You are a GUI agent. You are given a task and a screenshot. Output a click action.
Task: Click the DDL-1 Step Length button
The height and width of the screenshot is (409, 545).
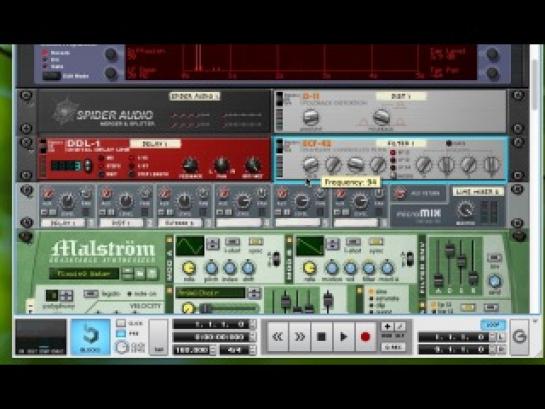click(132, 174)
